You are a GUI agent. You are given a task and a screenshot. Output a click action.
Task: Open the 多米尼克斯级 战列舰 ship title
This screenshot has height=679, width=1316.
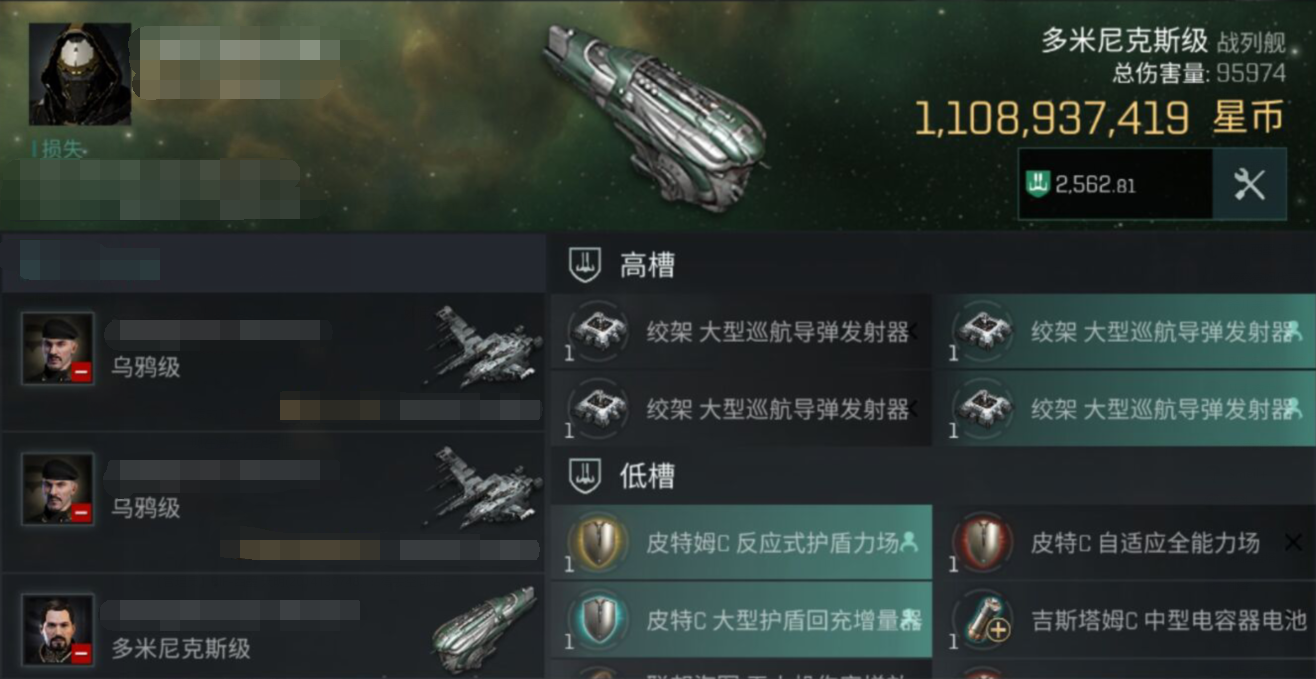tap(1163, 41)
